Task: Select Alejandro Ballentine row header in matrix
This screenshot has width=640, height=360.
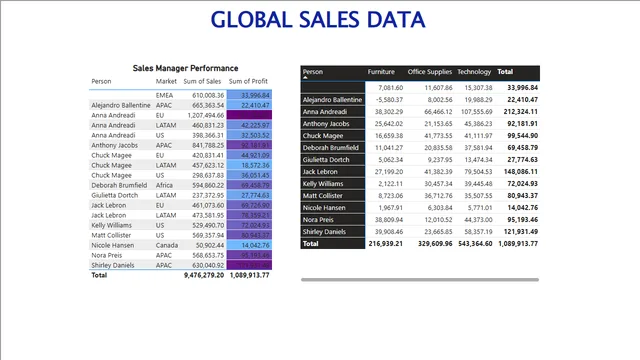Action: coord(332,100)
